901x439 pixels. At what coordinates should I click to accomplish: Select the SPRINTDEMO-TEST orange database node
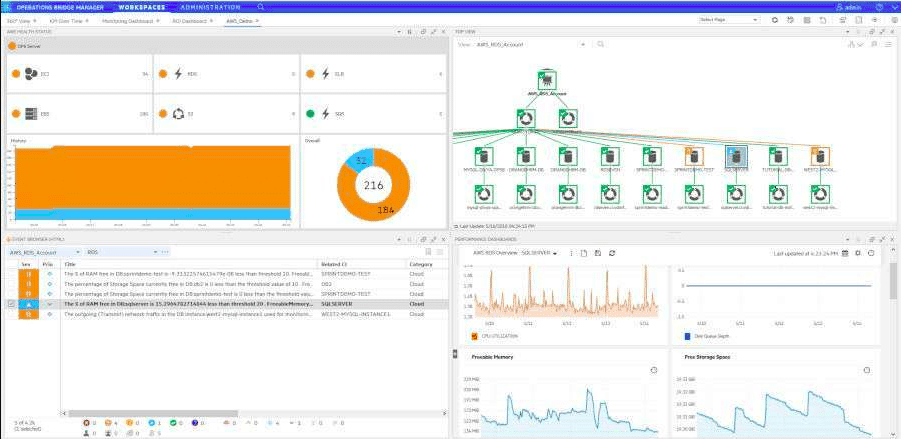694,156
